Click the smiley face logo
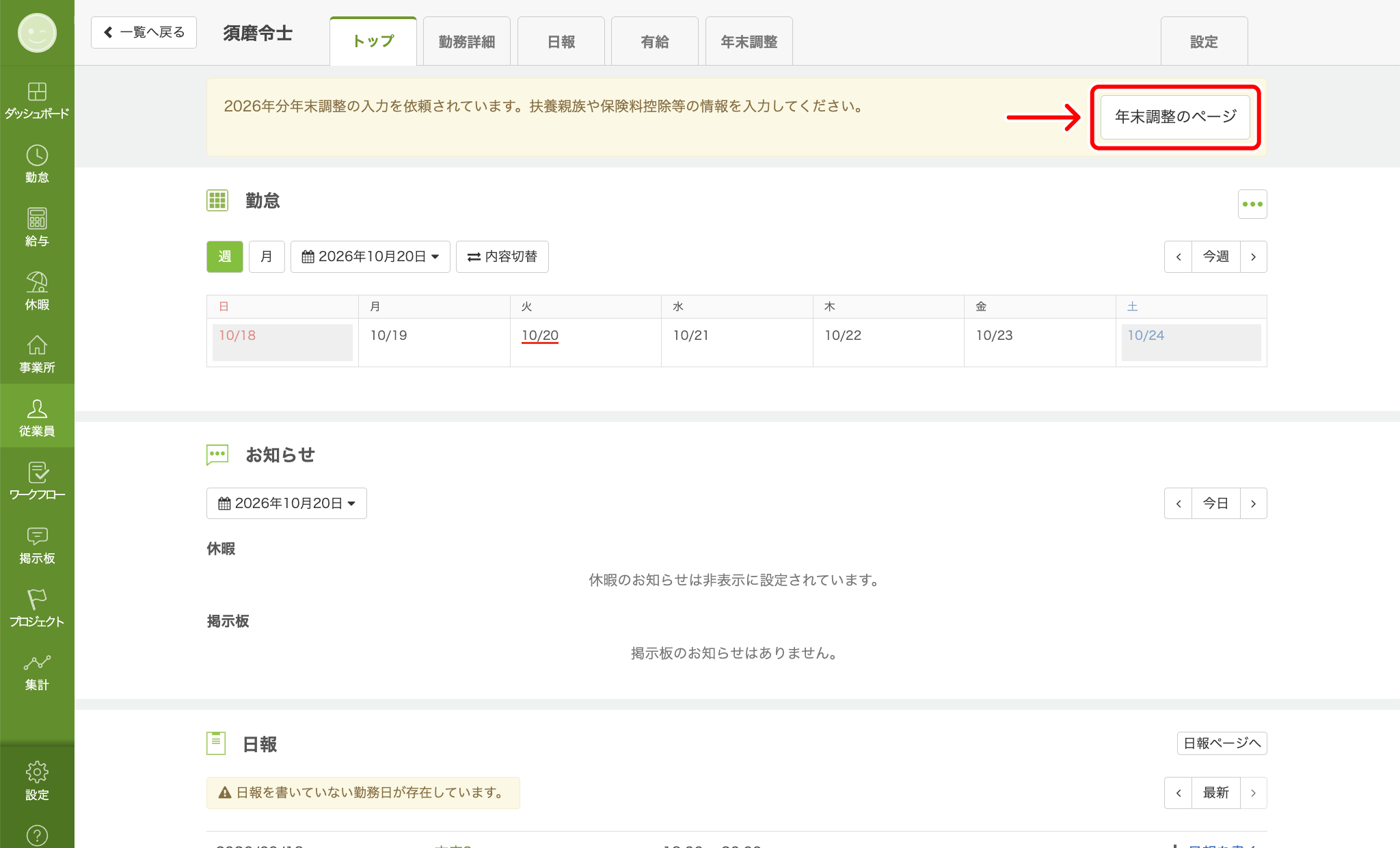The image size is (1400, 848). 37,32
